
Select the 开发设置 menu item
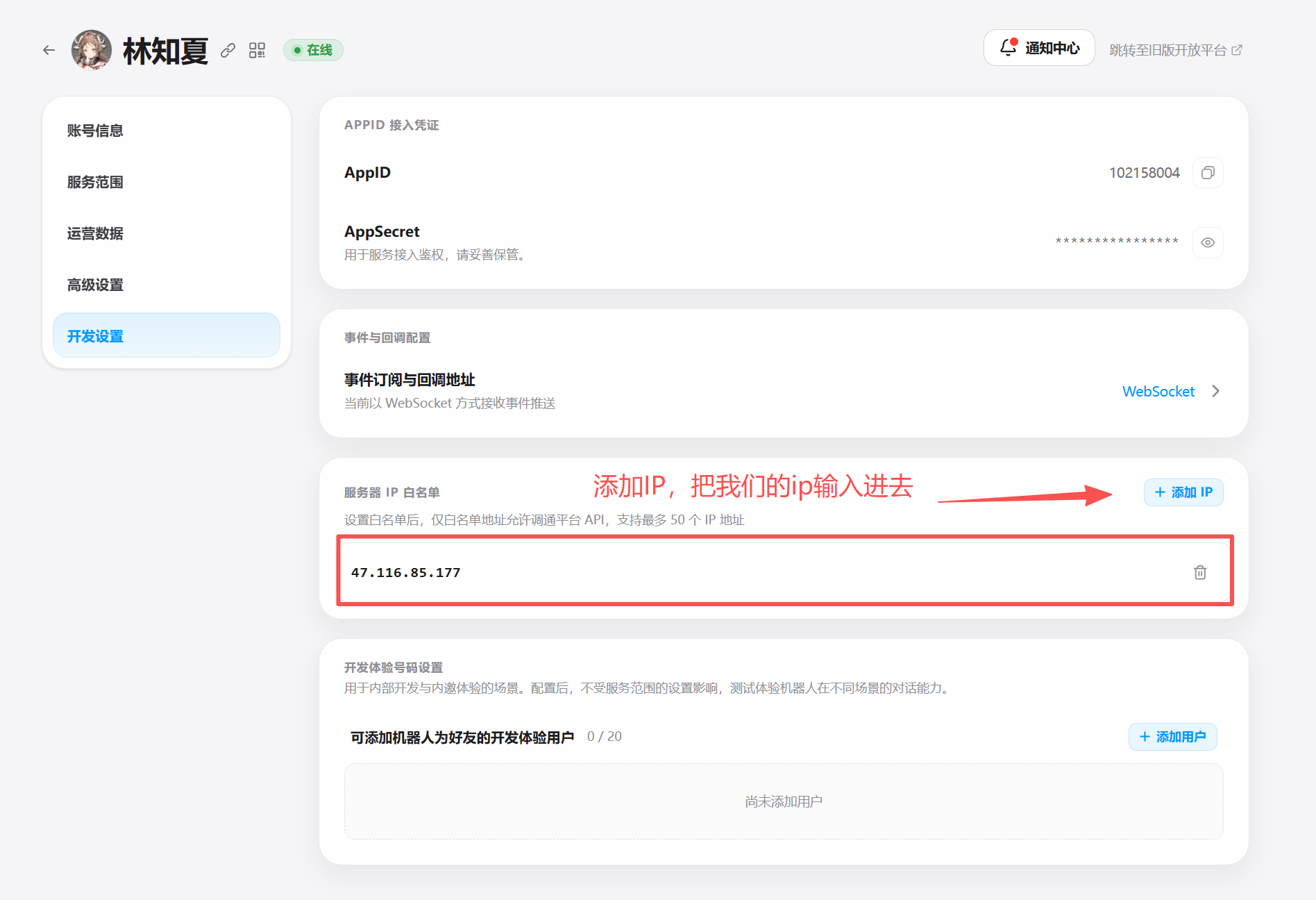coord(167,336)
